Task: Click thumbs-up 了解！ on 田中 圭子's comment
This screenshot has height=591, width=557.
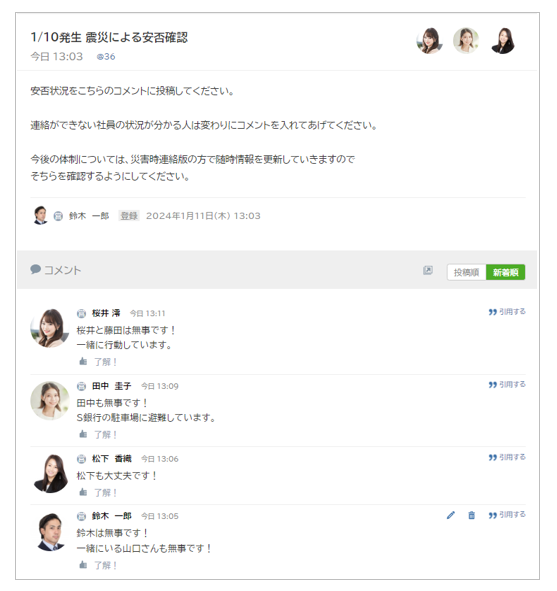Action: click(x=98, y=435)
